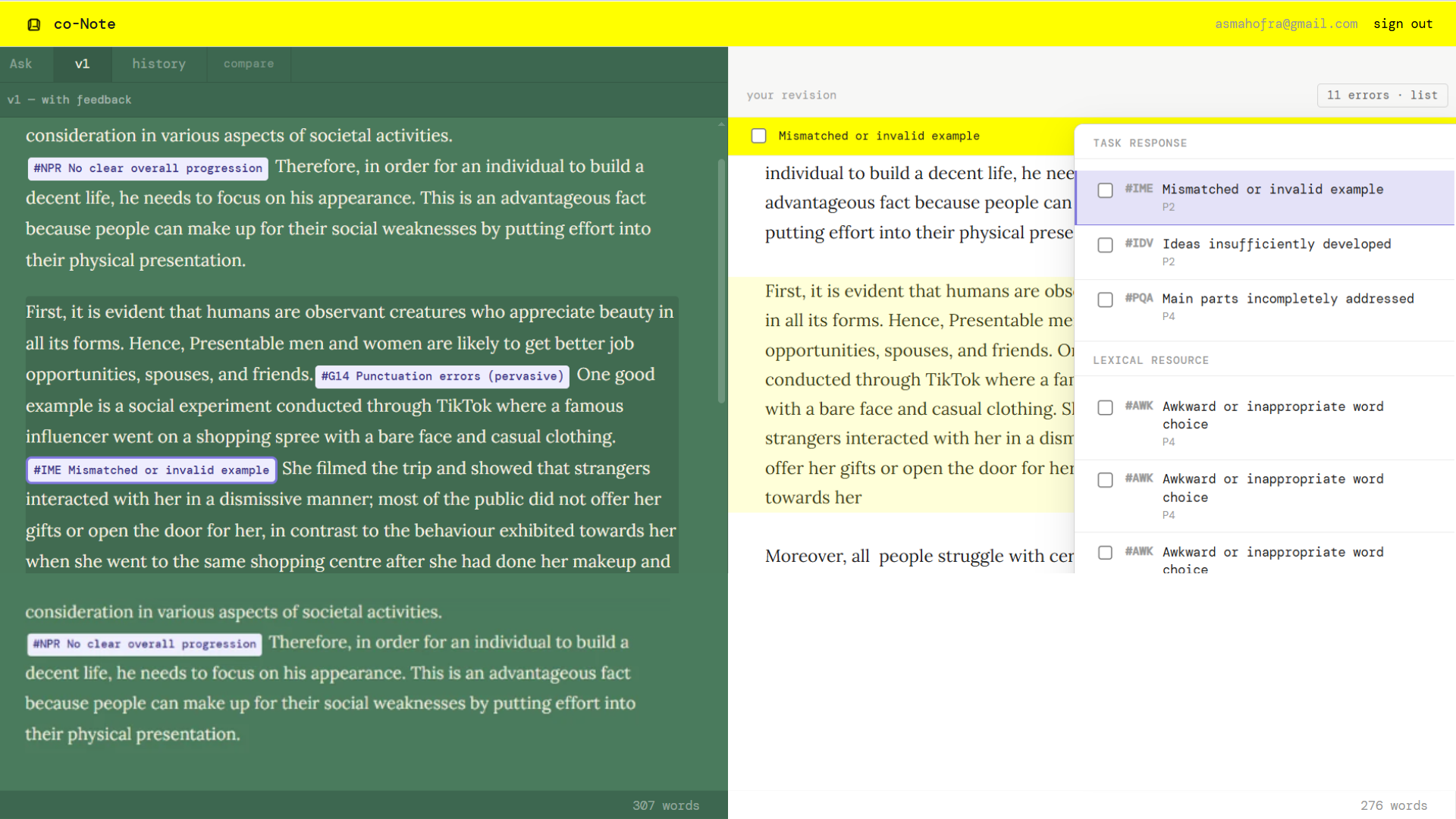1456x819 pixels.
Task: Click the 276 words counter
Action: tap(1393, 805)
